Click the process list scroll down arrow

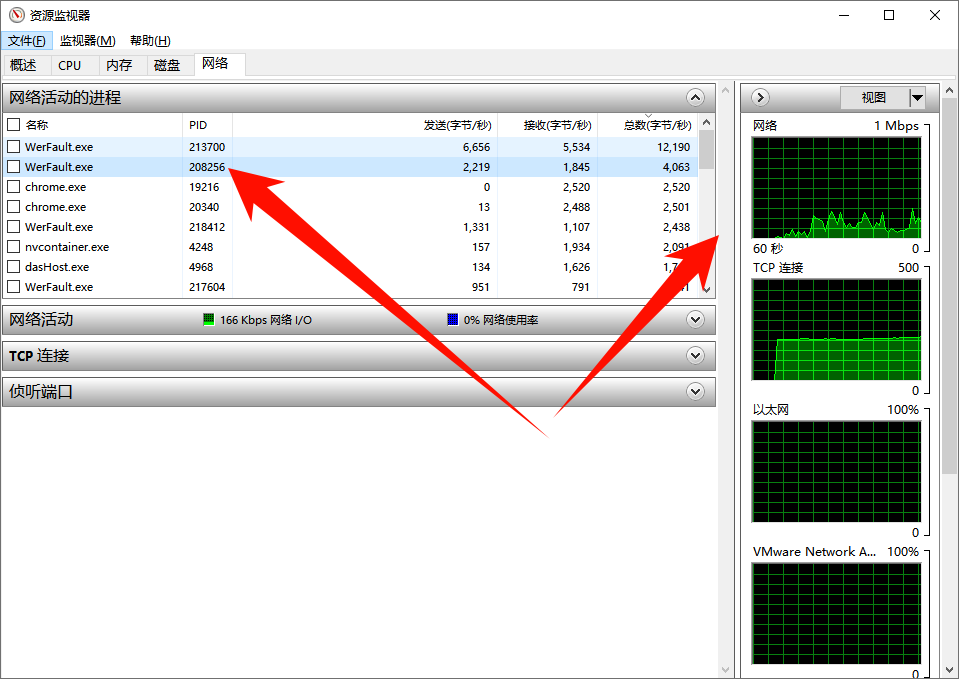(706, 288)
